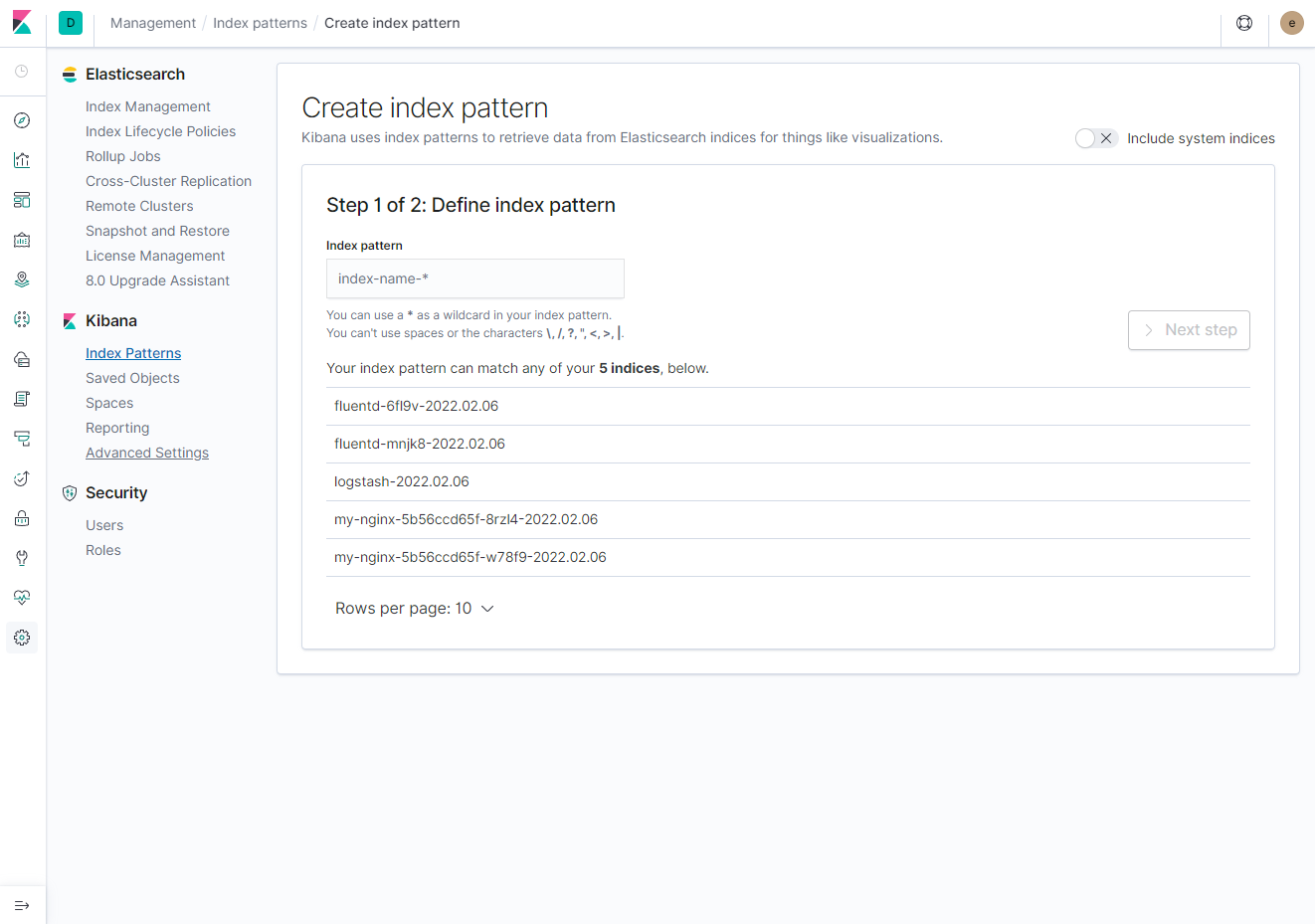Click the Next step button
The image size is (1315, 924).
1189,330
